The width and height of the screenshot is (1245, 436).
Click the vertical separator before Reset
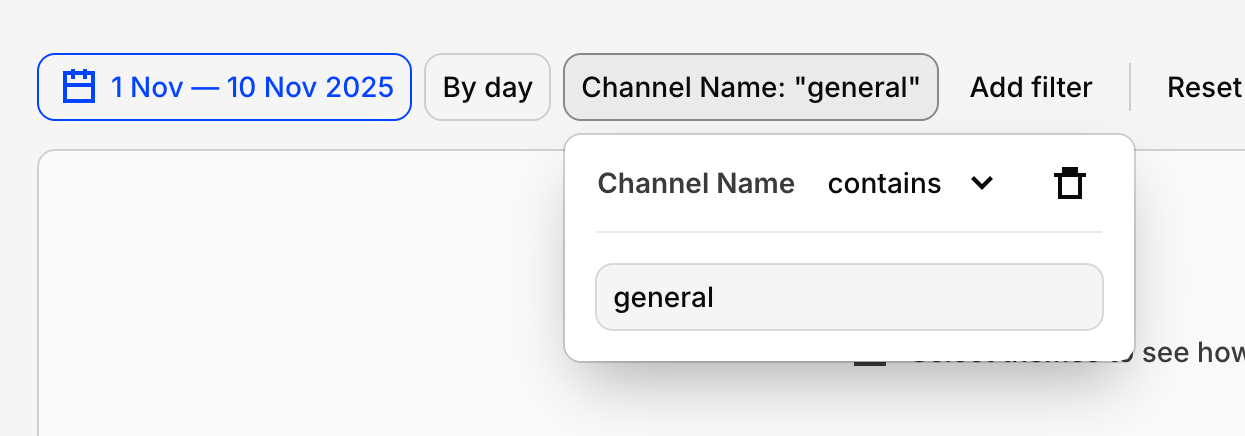1130,87
